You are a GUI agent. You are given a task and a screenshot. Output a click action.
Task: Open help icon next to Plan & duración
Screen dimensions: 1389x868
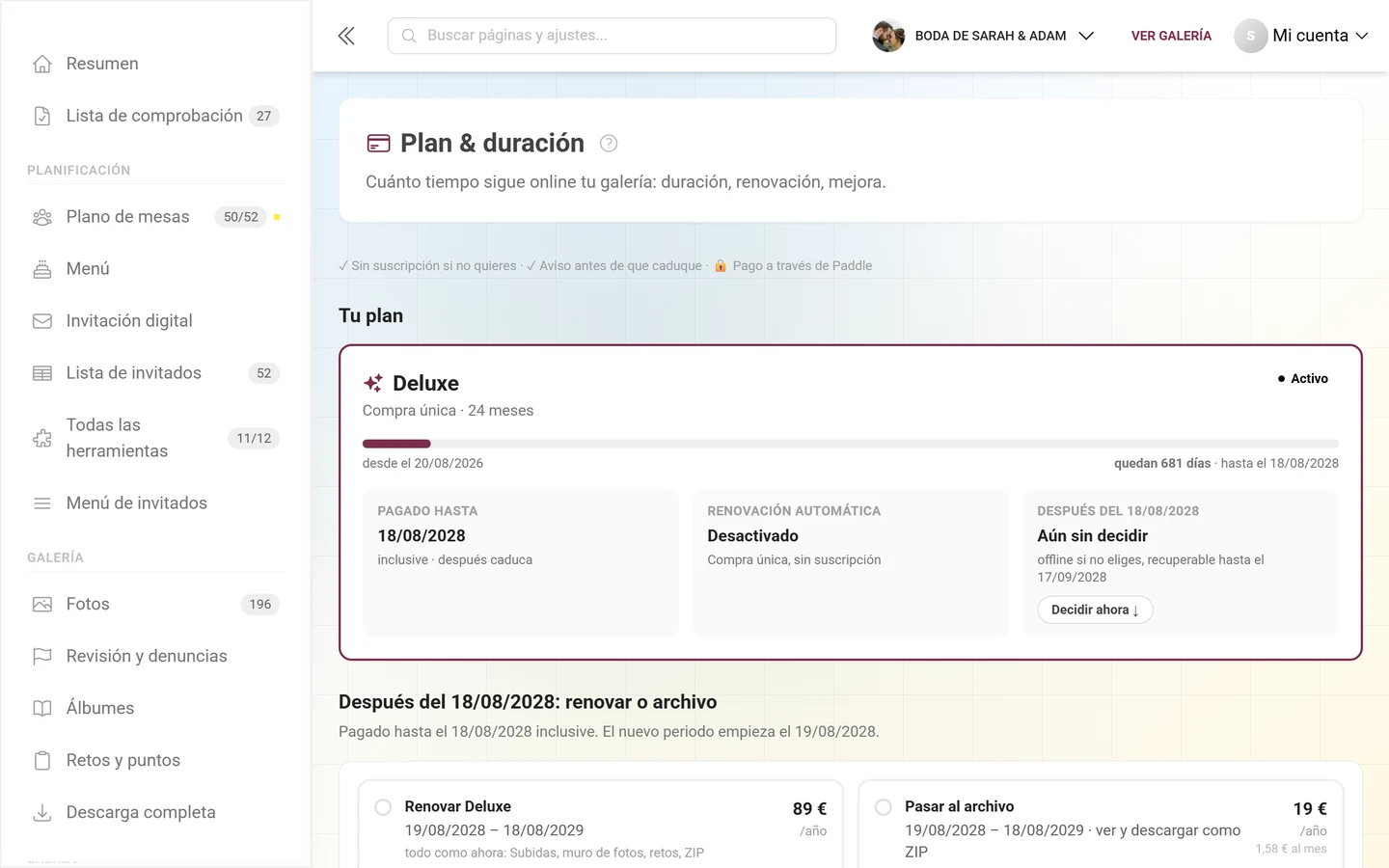[609, 144]
